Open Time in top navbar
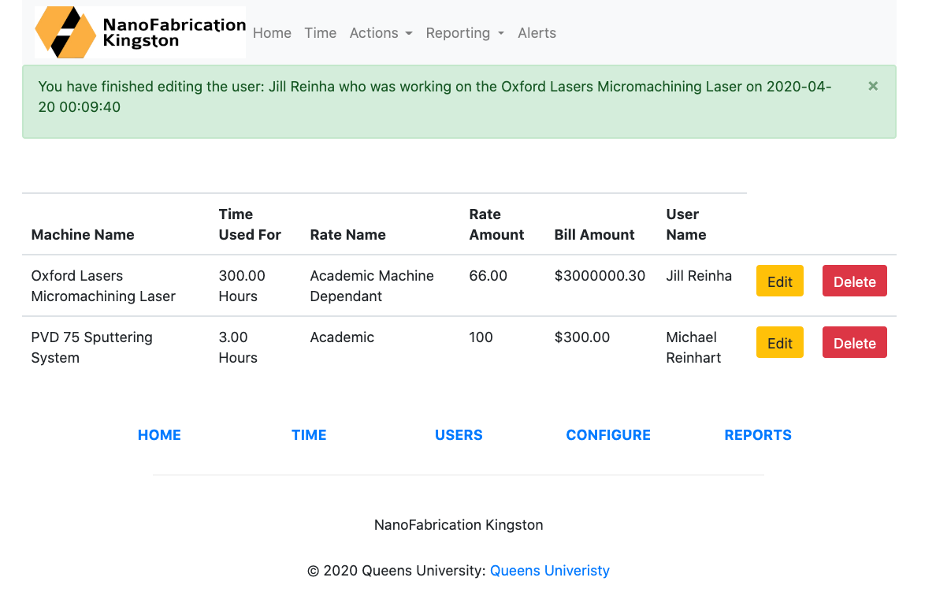The image size is (936, 596). point(320,33)
